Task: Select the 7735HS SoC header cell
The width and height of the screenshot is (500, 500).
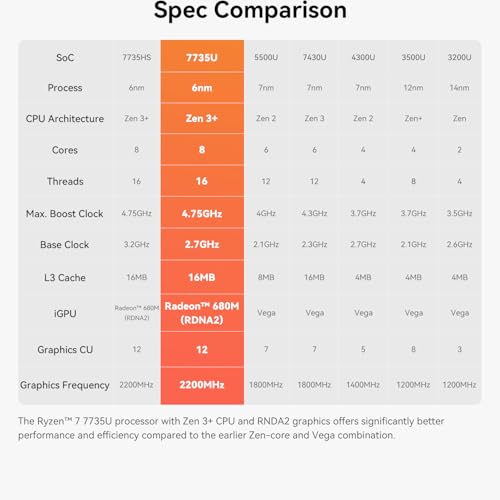Action: click(x=137, y=57)
